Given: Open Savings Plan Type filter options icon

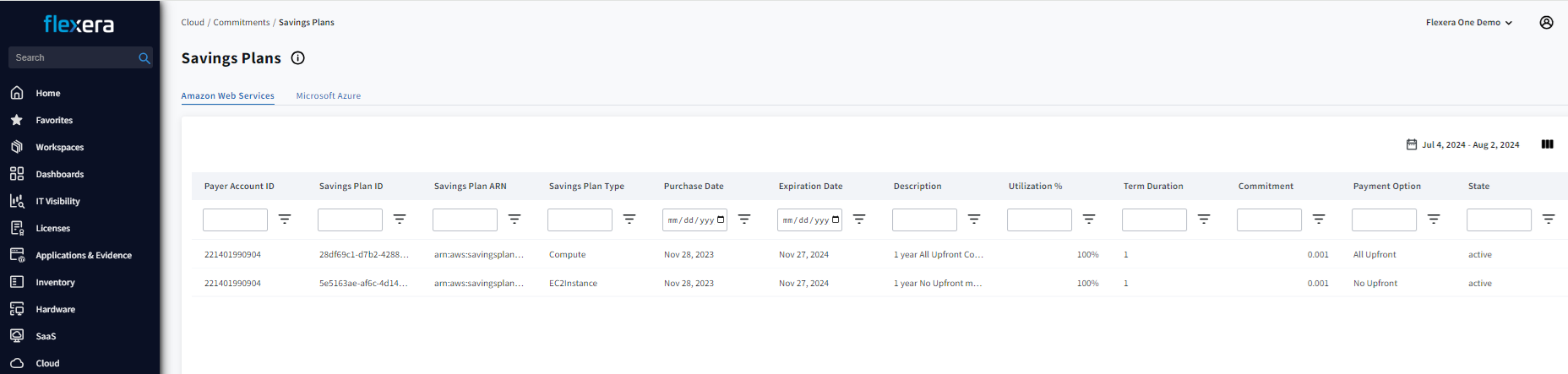Looking at the screenshot, I should (x=629, y=220).
